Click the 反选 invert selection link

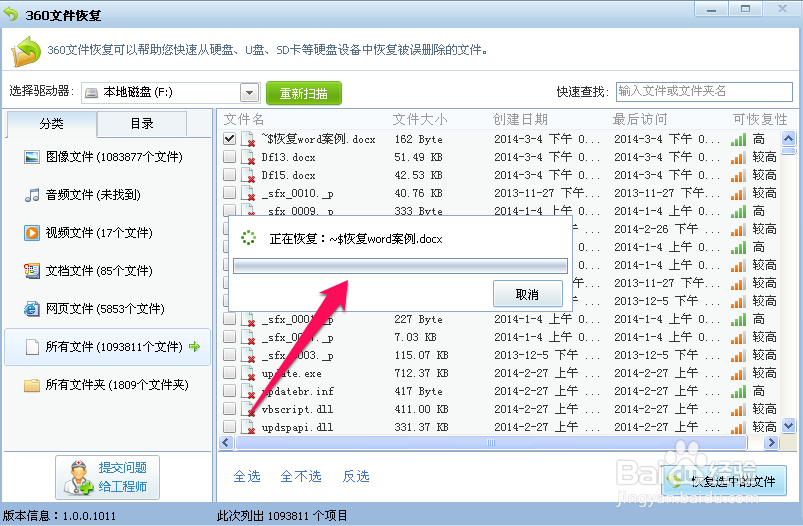pyautogui.click(x=356, y=476)
